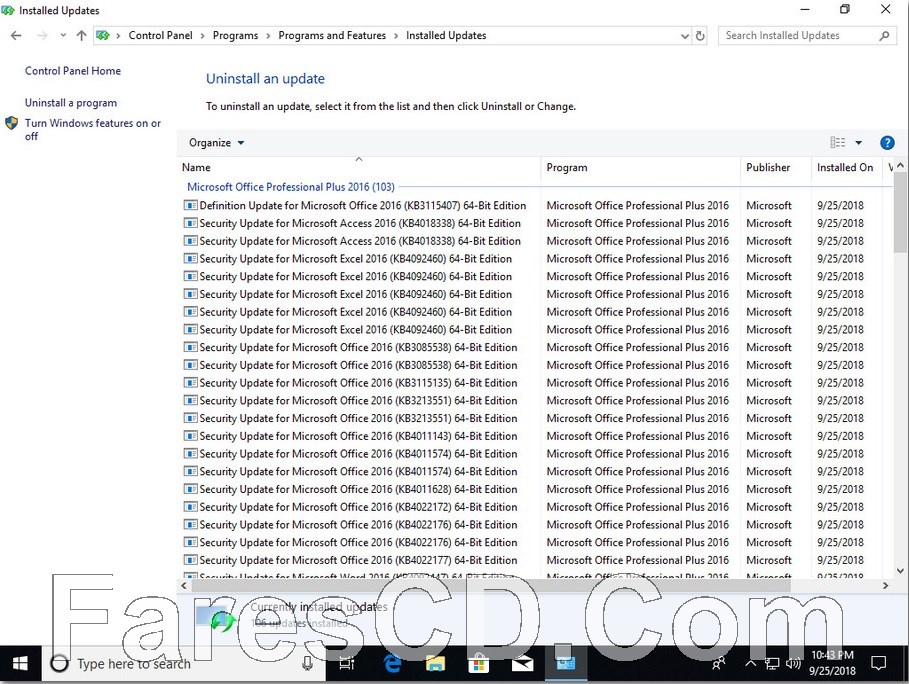
Task: Open File Explorer from taskbar
Action: (x=435, y=664)
